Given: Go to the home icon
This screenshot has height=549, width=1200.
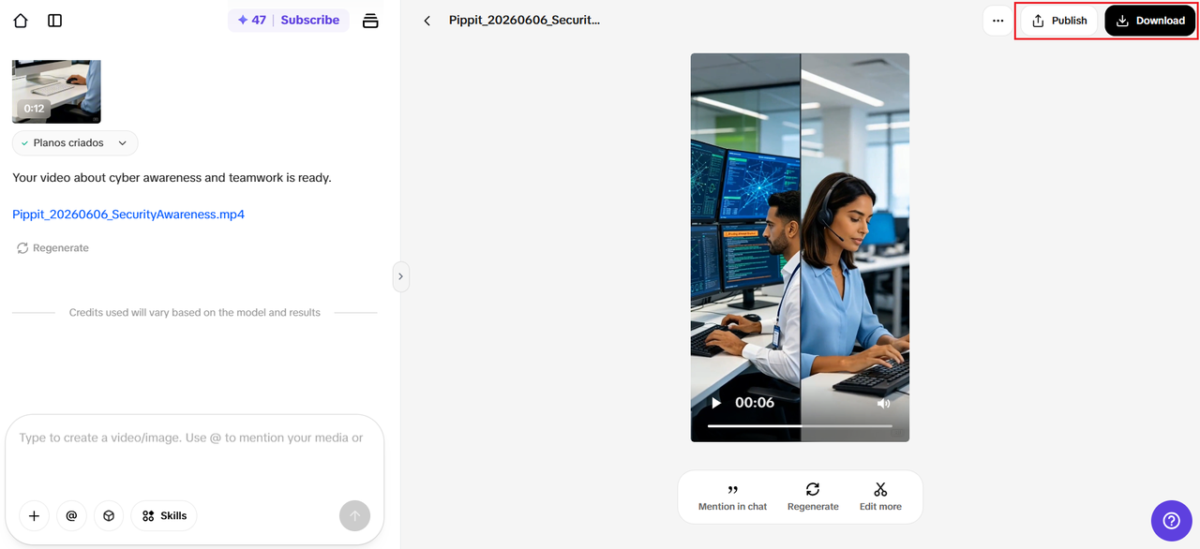Looking at the screenshot, I should click(x=21, y=20).
